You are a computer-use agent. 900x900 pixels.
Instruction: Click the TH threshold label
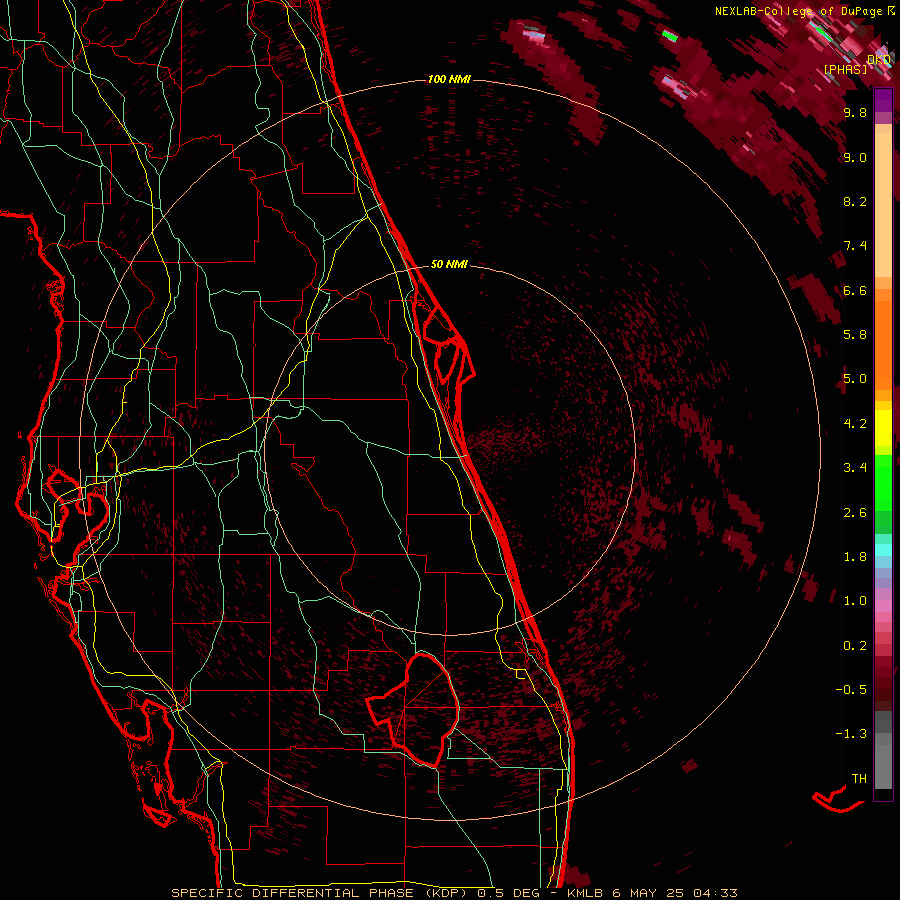pyautogui.click(x=859, y=779)
